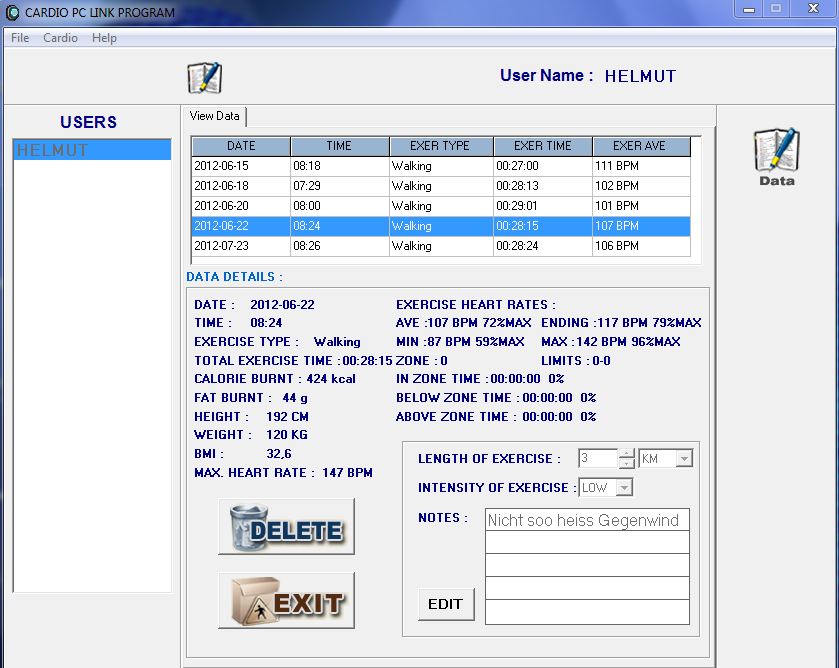Click the first notes field with Gegenwind text
Viewport: 839px width, 668px height.
click(587, 520)
